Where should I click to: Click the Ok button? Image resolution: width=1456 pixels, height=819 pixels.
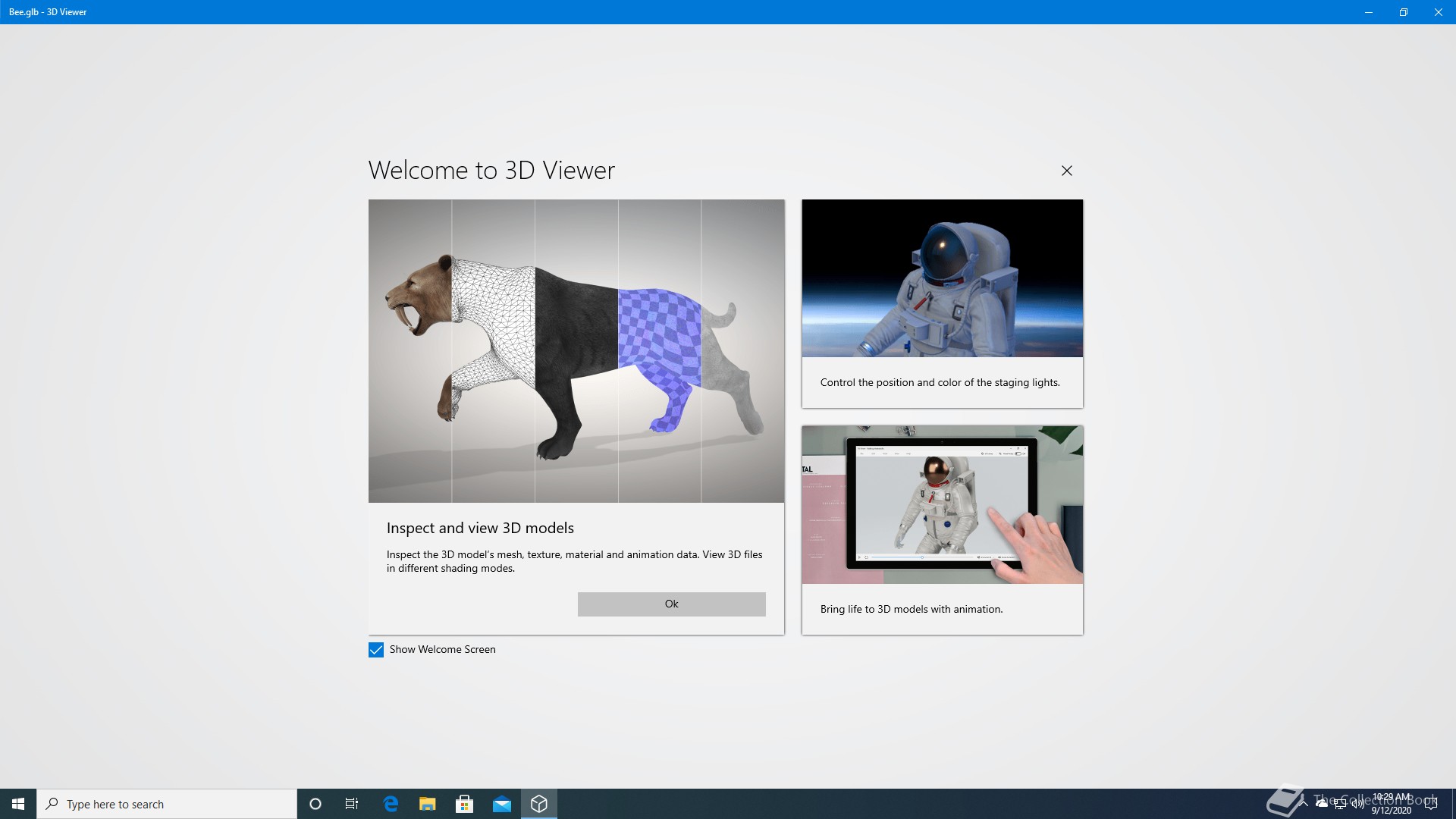coord(671,604)
